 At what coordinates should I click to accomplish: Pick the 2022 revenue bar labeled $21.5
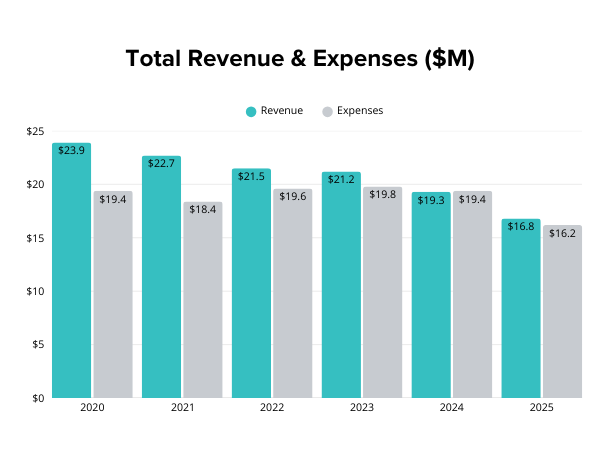[251, 283]
